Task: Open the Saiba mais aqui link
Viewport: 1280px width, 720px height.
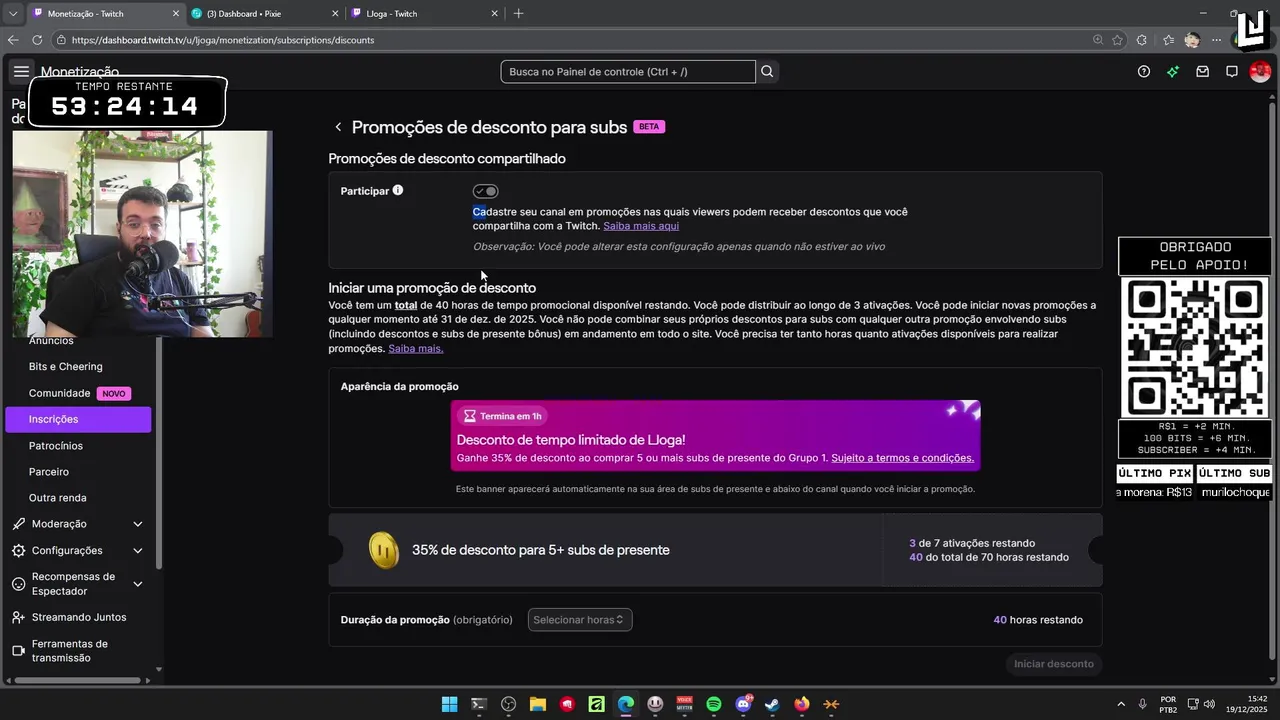Action: tap(641, 226)
